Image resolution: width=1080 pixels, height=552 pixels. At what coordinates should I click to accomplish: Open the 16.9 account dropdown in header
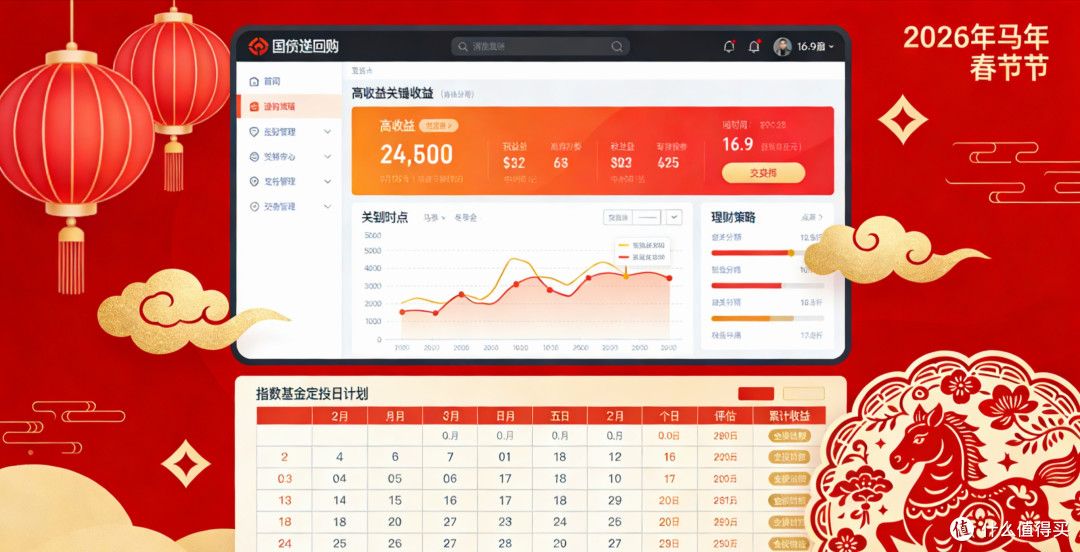tap(816, 46)
